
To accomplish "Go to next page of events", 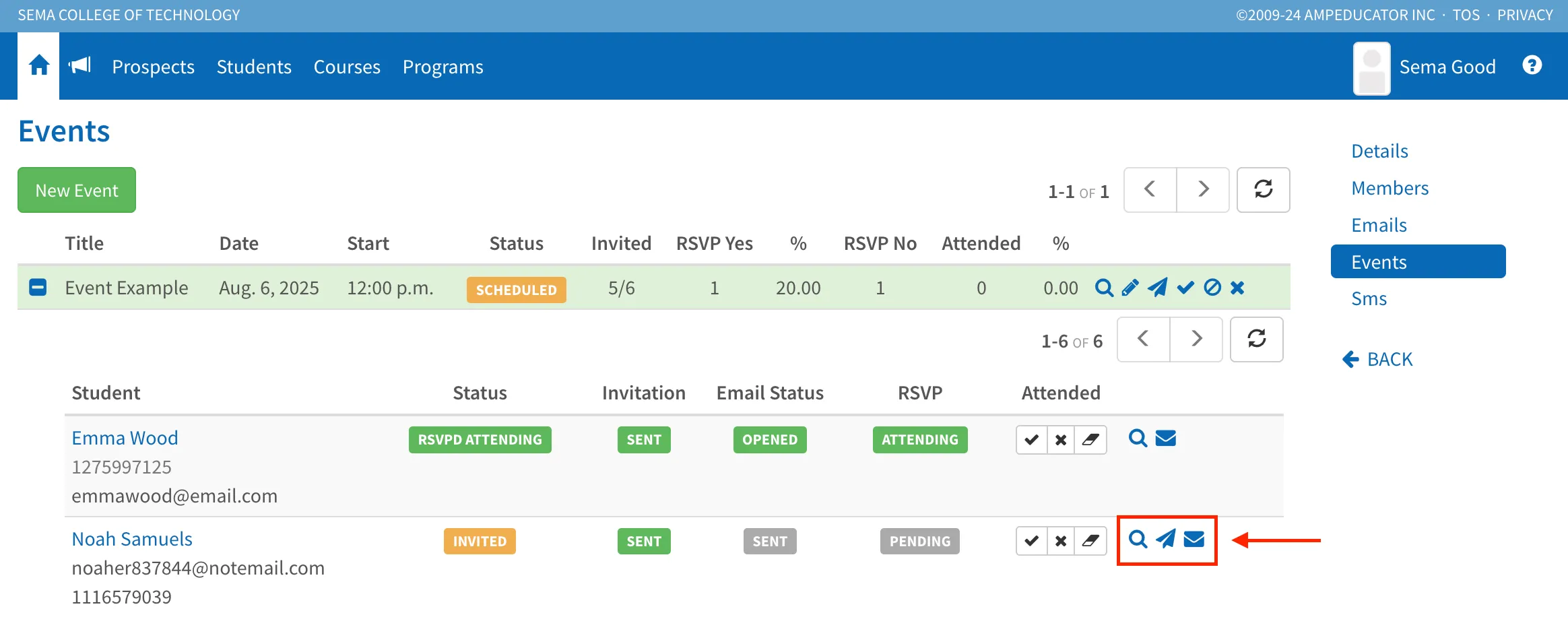I will pos(1203,189).
